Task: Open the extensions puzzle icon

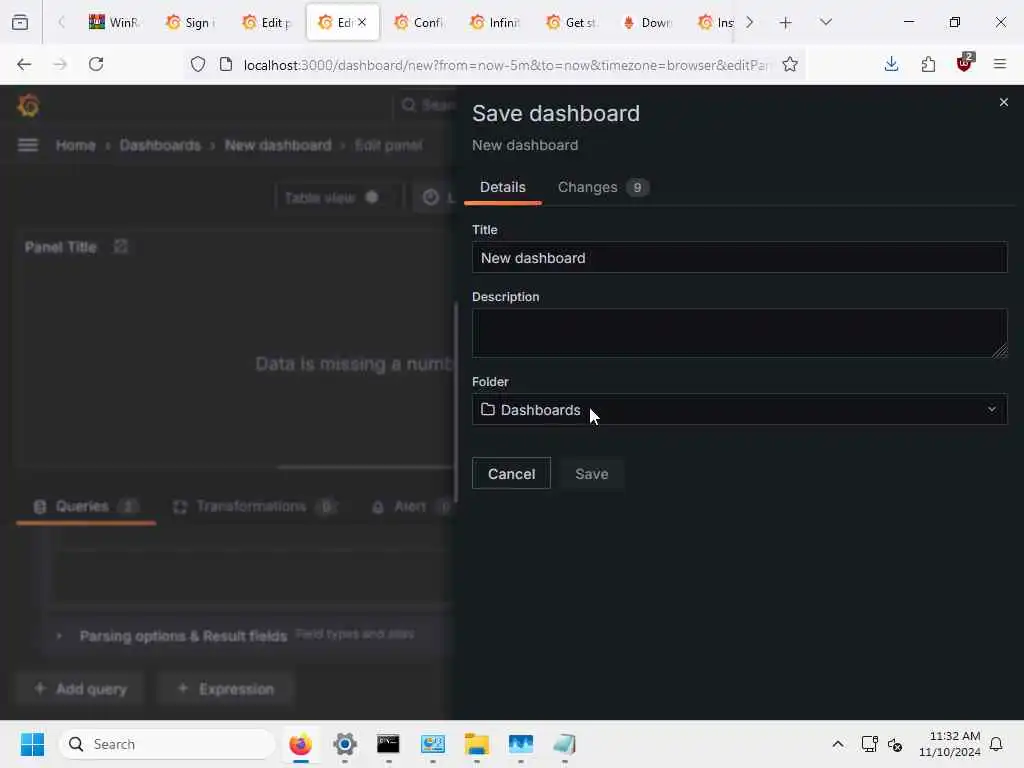Action: 928,64
